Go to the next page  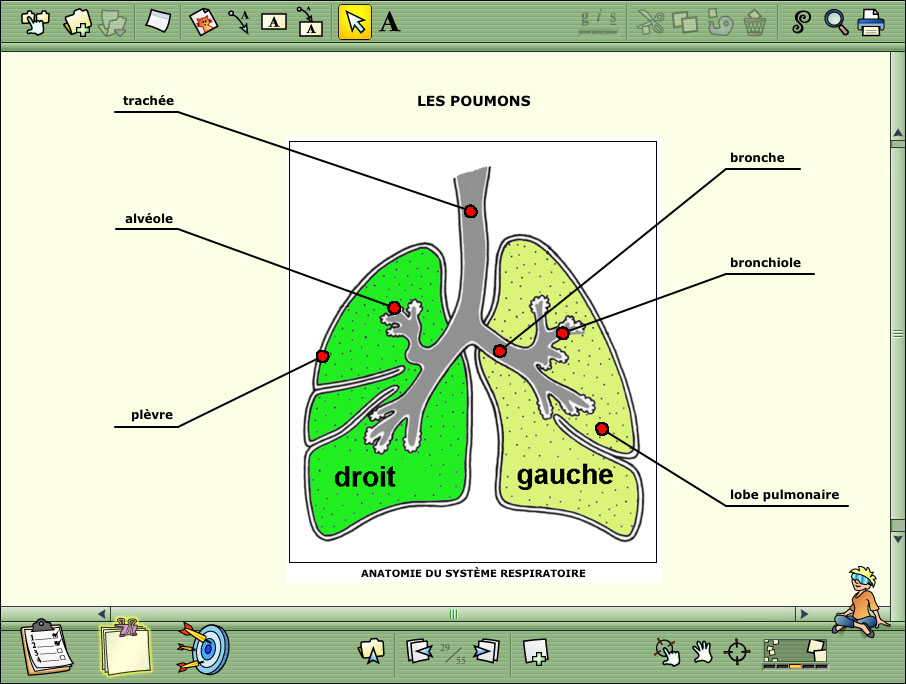coord(487,651)
